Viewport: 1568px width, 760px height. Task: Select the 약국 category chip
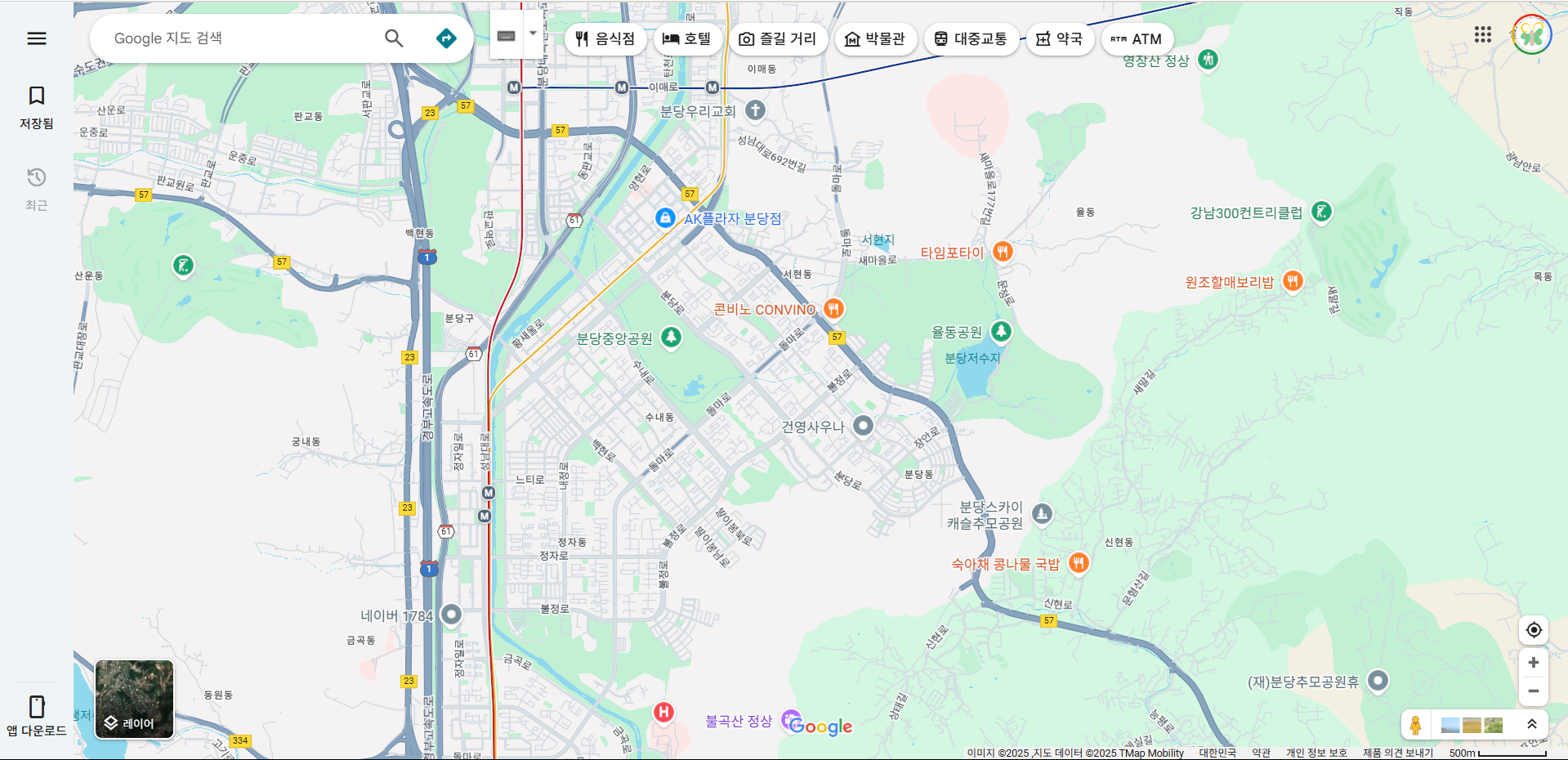point(1059,39)
